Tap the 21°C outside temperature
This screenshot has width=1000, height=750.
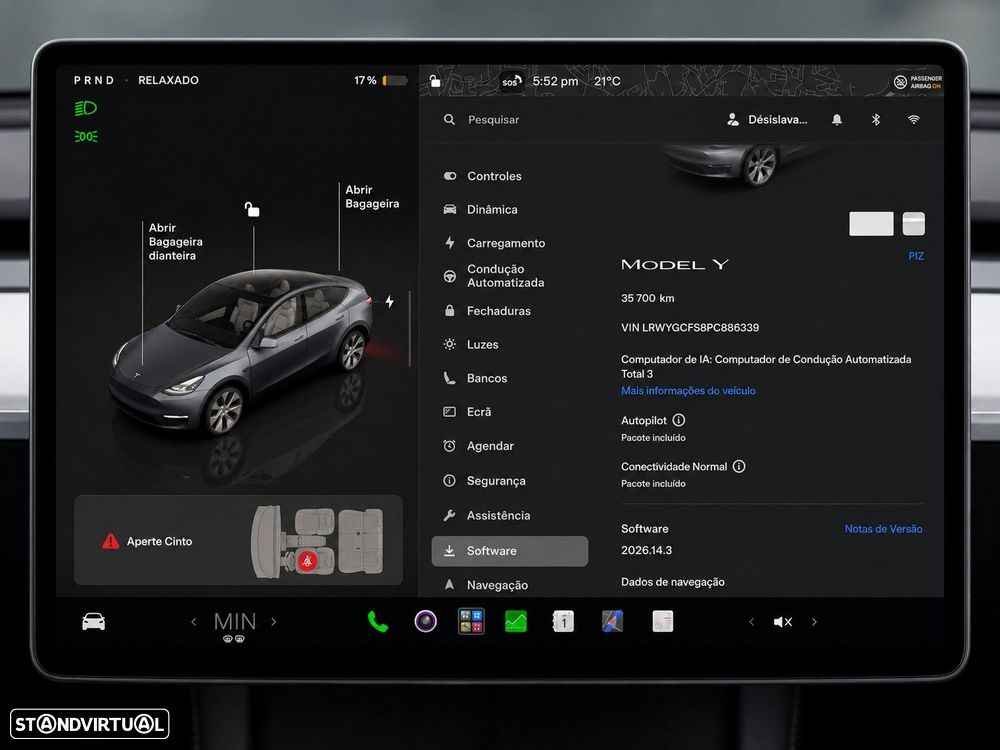tap(607, 81)
